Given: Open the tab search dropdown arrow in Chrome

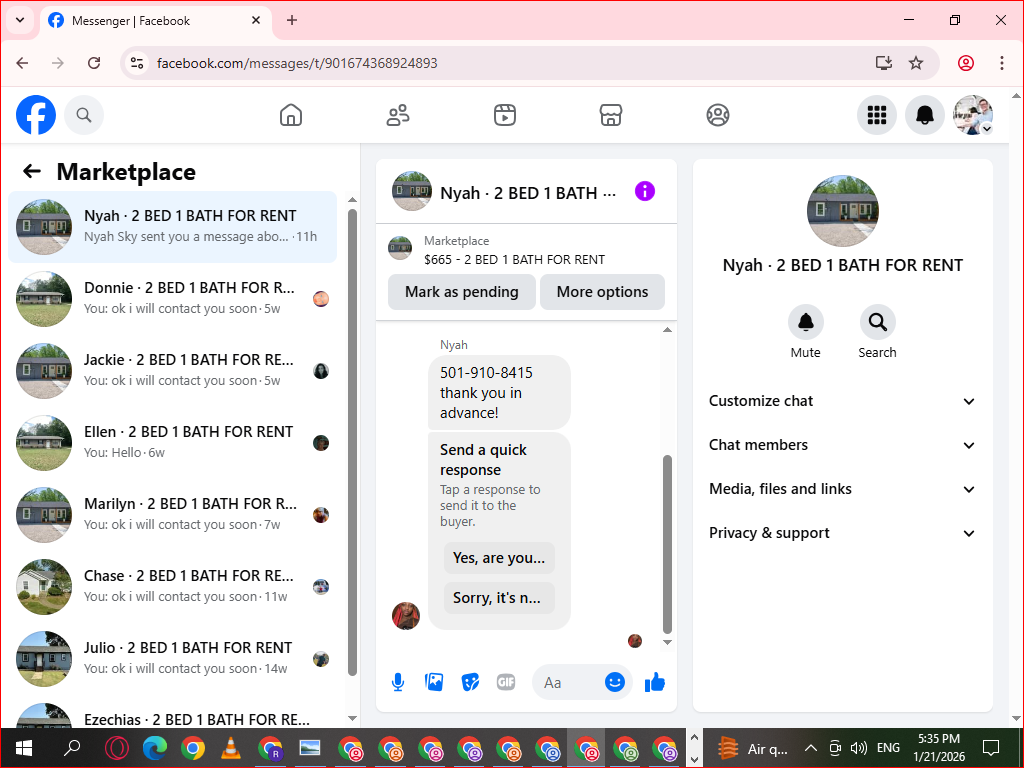Looking at the screenshot, I should click(x=20, y=20).
